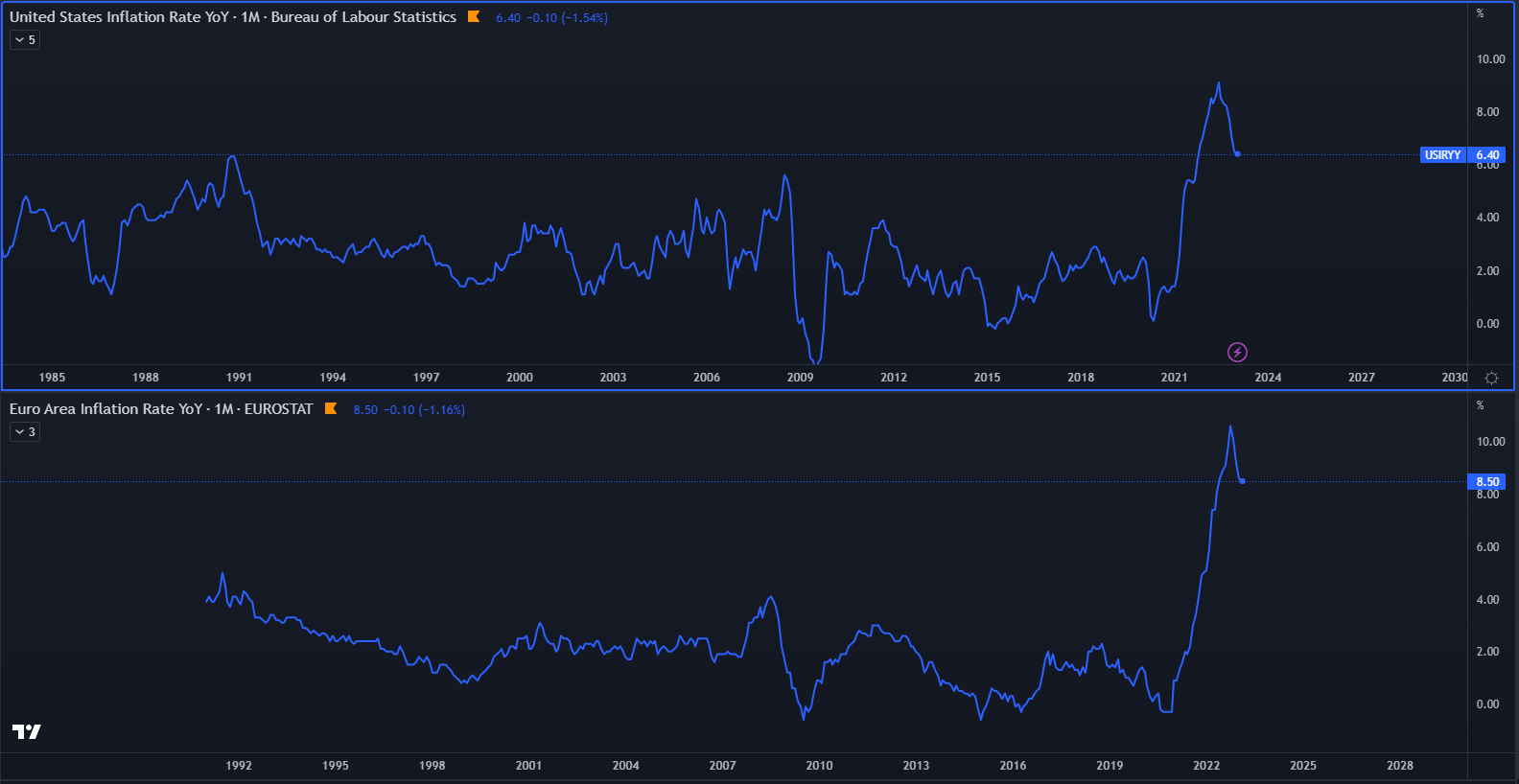Screen dimensions: 1519x784
Task: Click the 6.40 last value label
Action: tap(1487, 155)
